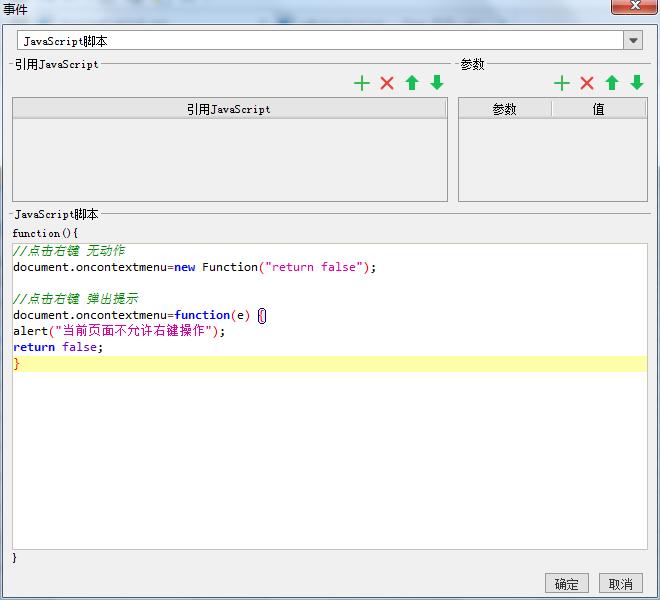The width and height of the screenshot is (660, 600).
Task: Confirm with the 确定 button
Action: [567, 584]
